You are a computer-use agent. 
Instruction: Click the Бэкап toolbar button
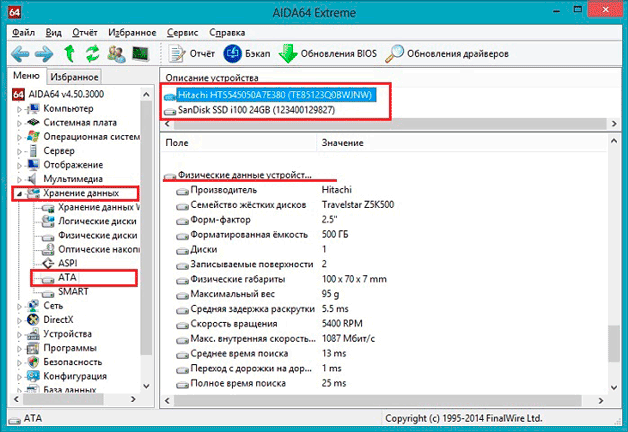coord(247,54)
